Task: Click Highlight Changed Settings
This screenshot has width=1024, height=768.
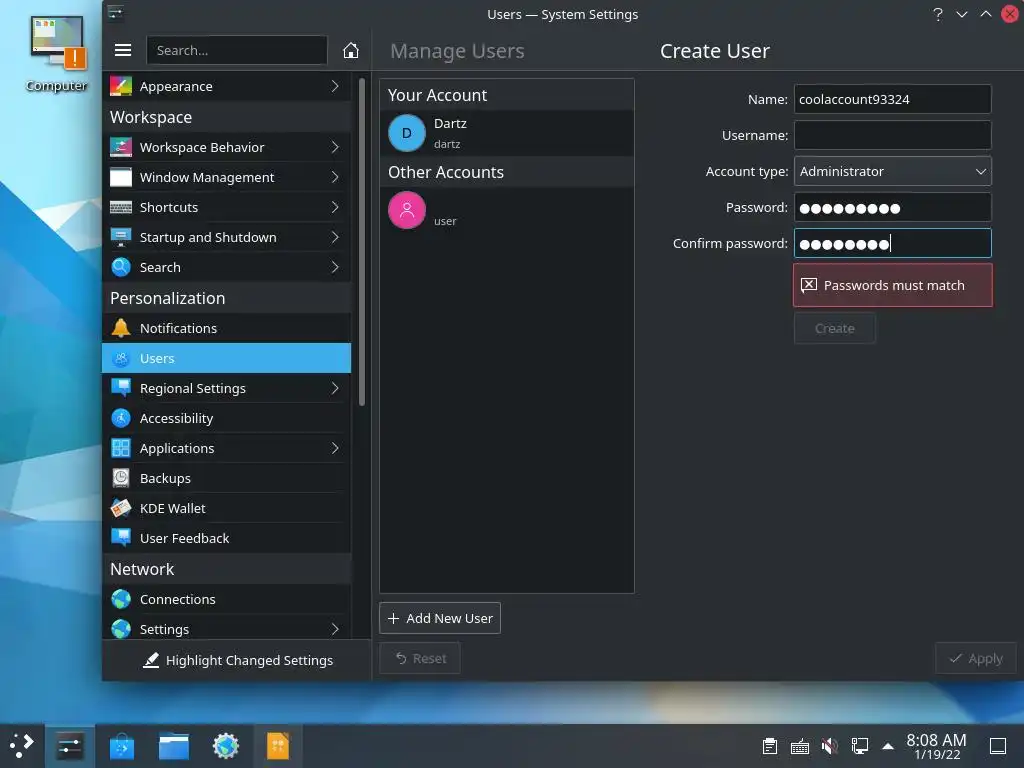Action: 238,660
